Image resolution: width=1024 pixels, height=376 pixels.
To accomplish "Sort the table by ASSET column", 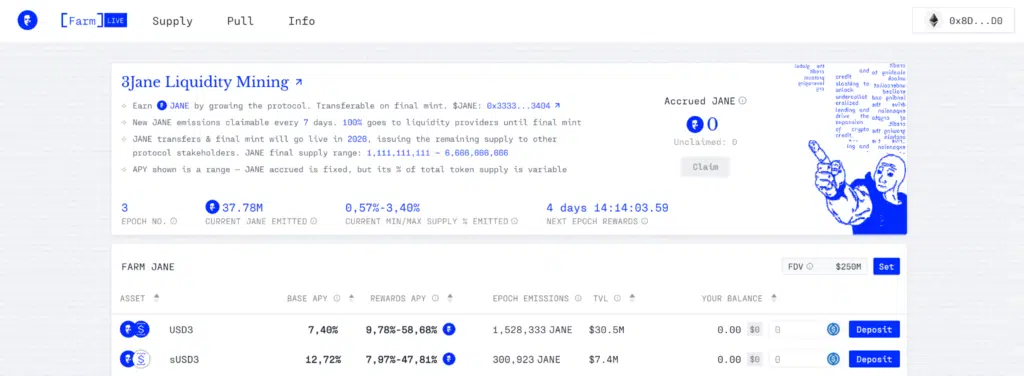I will 156,298.
